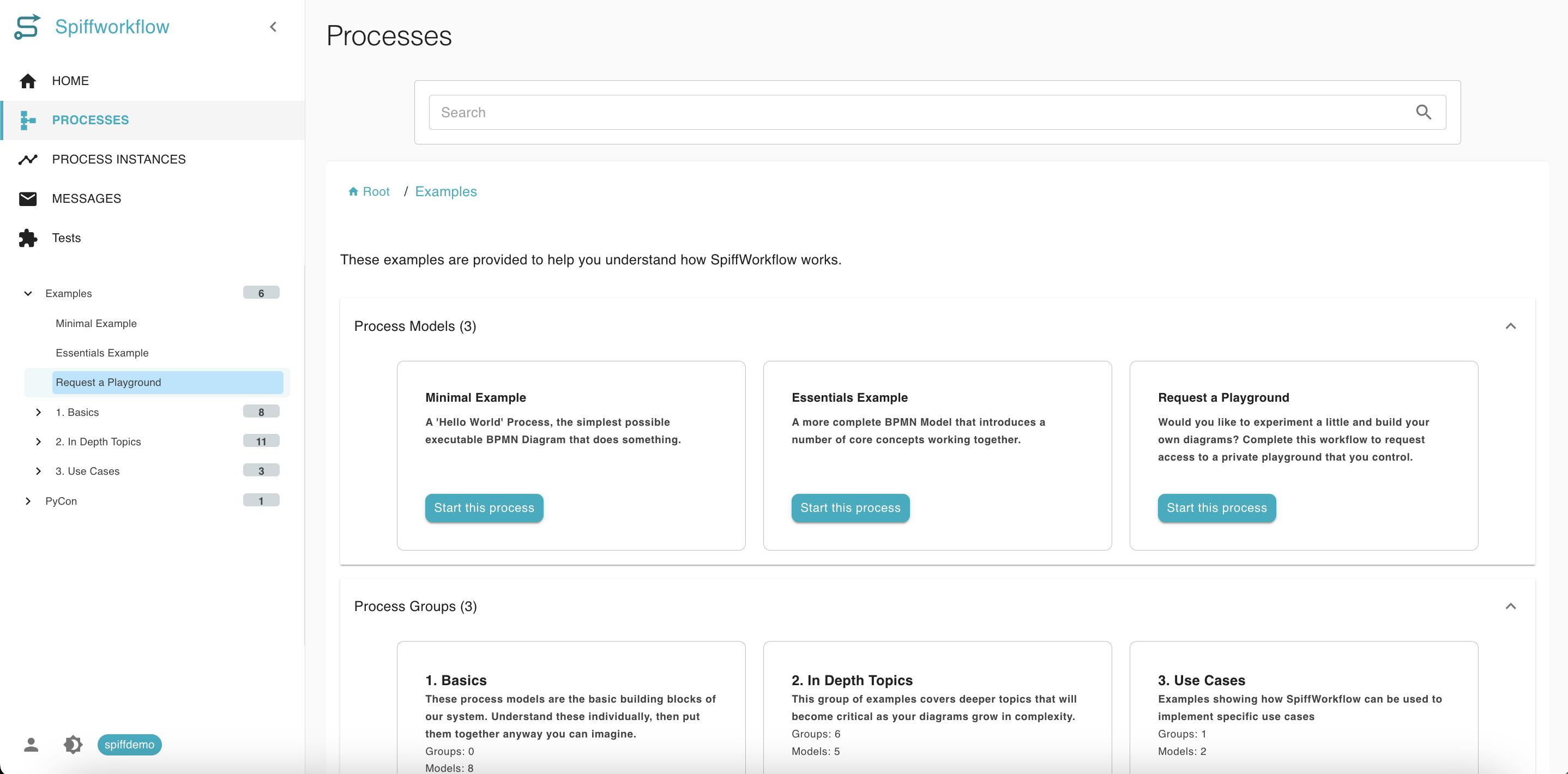Viewport: 1568px width, 774px height.
Task: Select 1. Basics in the tree
Action: (x=77, y=412)
